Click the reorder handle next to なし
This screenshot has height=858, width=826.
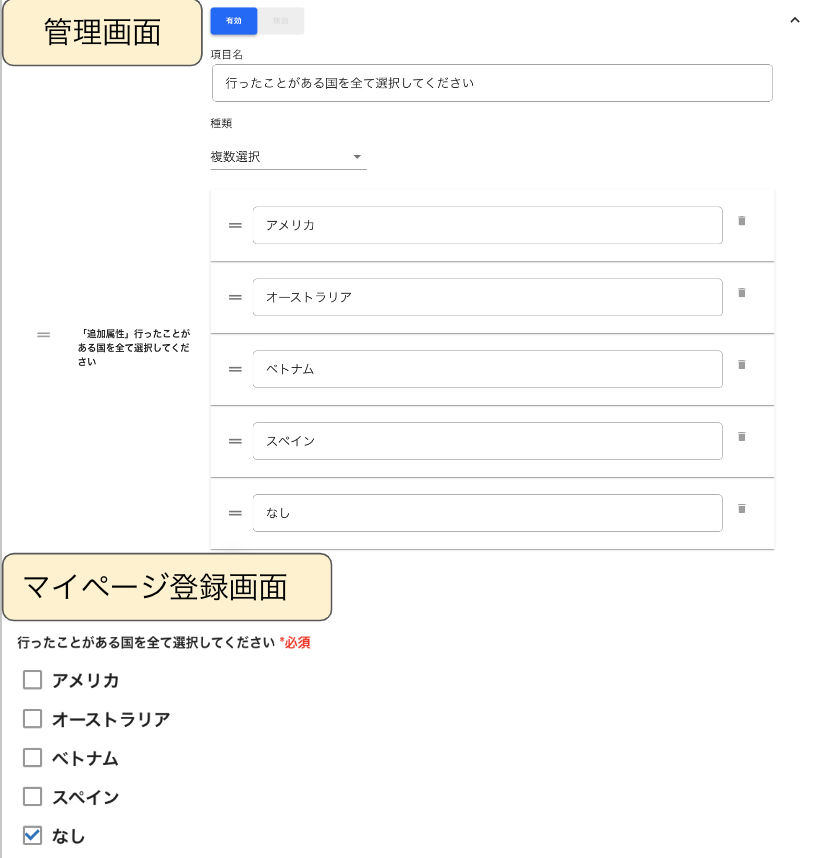coord(235,513)
